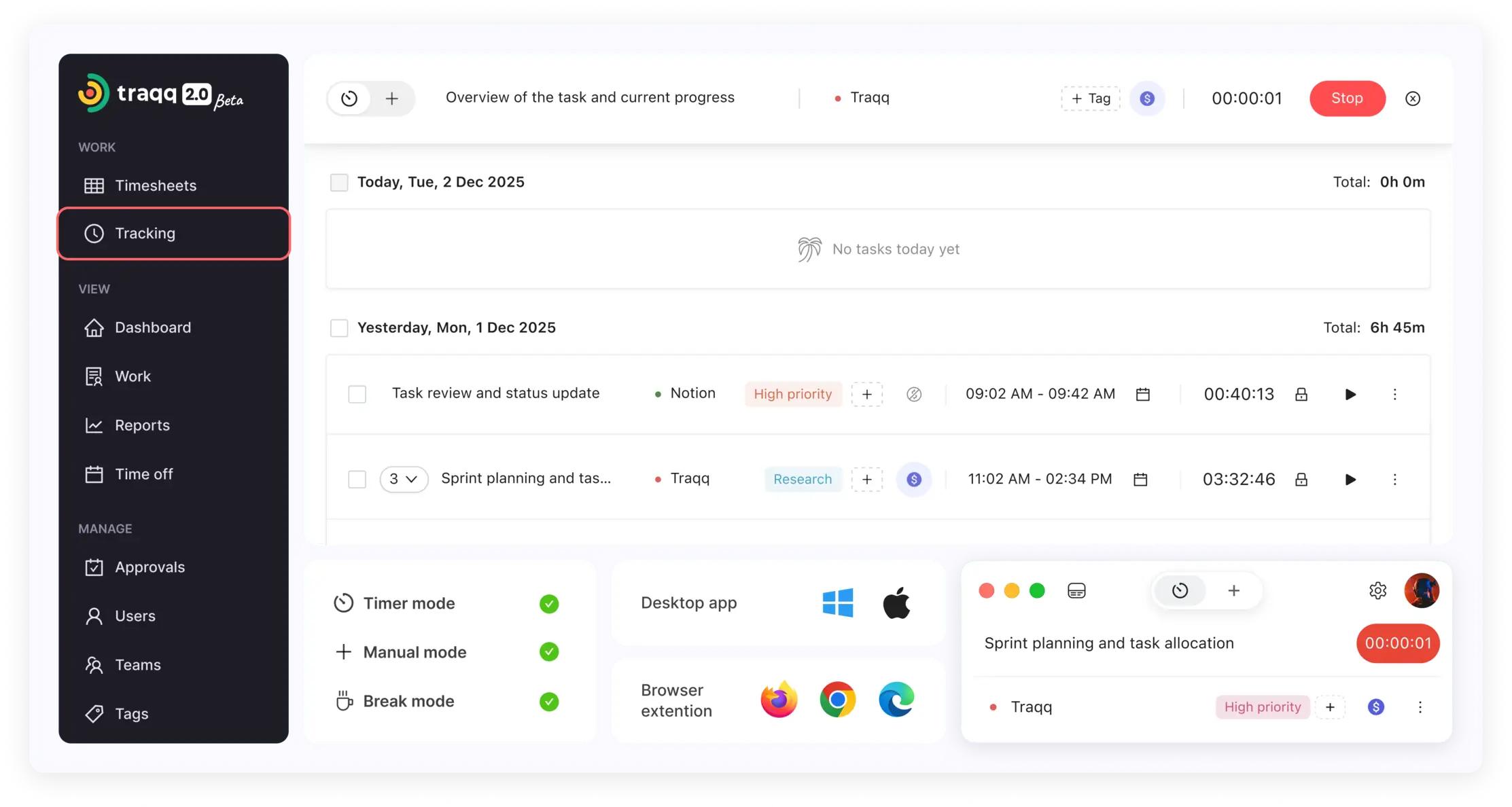The image size is (1512, 807).
Task: Discard the running timer entry
Action: [1413, 98]
